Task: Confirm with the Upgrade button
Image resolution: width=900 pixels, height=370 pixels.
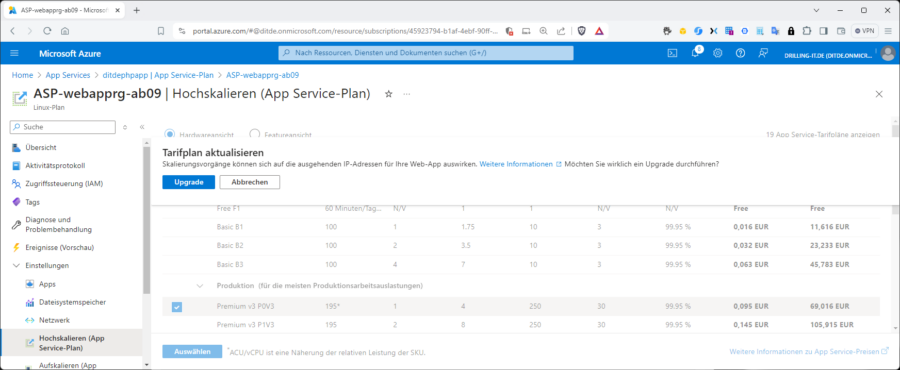Action: (x=189, y=182)
